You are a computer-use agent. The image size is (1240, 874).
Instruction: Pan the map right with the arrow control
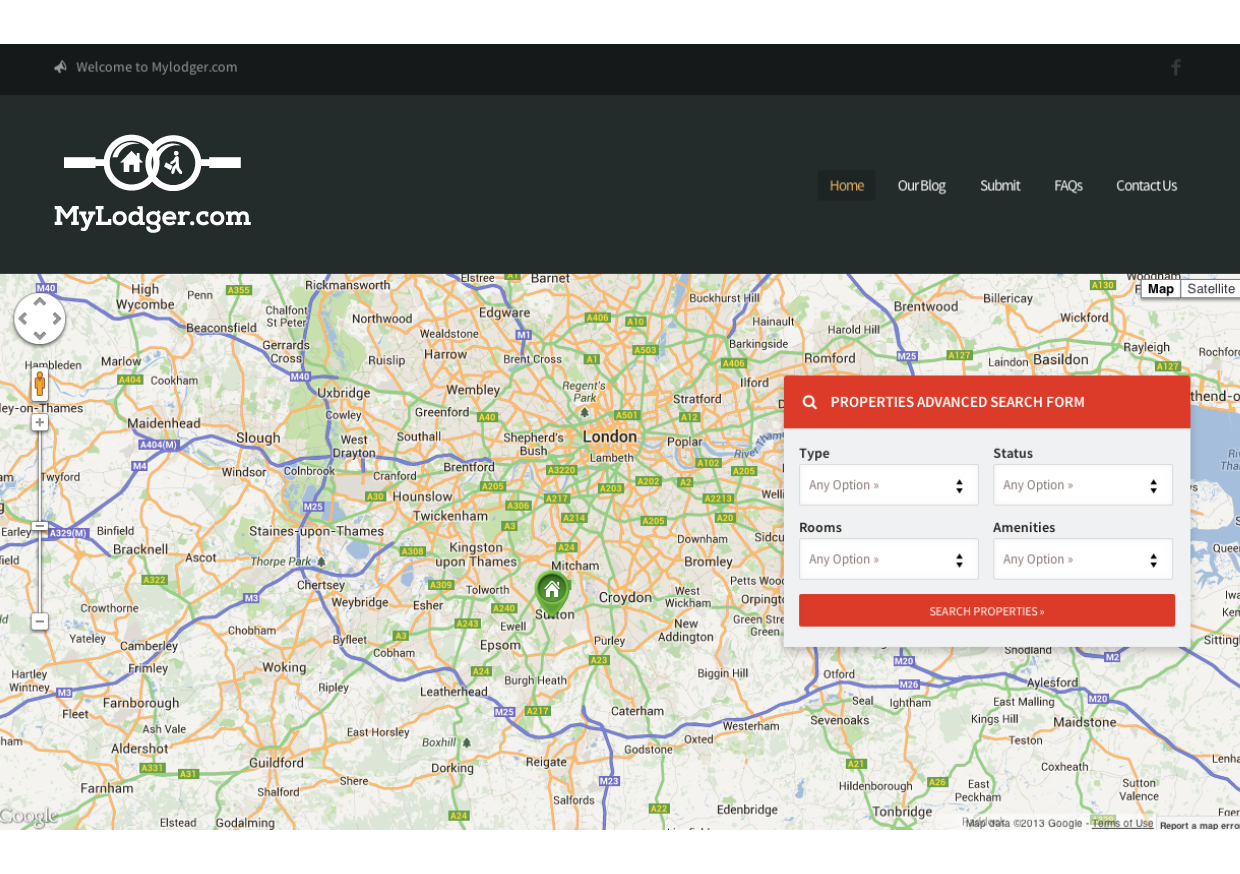pos(58,319)
